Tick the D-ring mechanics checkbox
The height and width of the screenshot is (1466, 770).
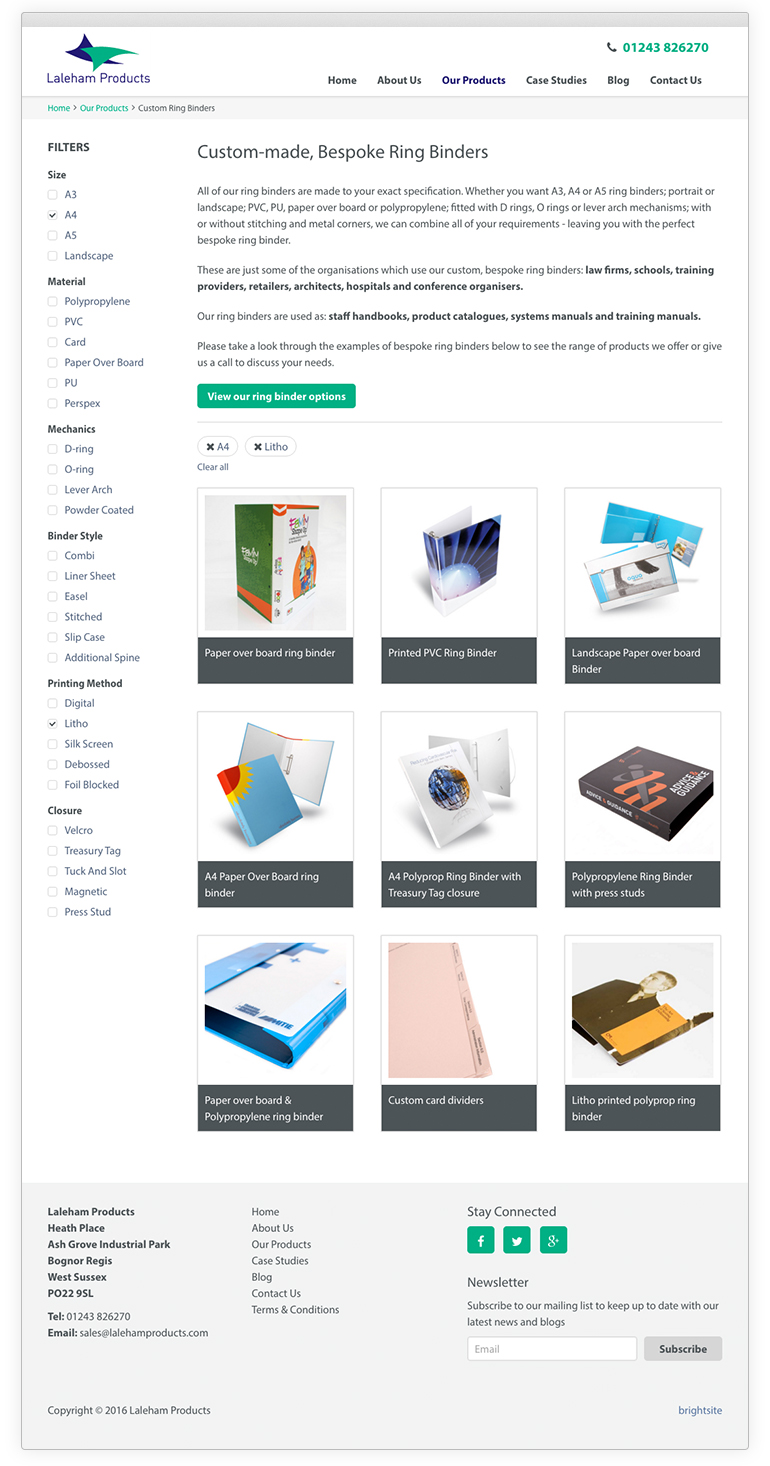pos(52,449)
